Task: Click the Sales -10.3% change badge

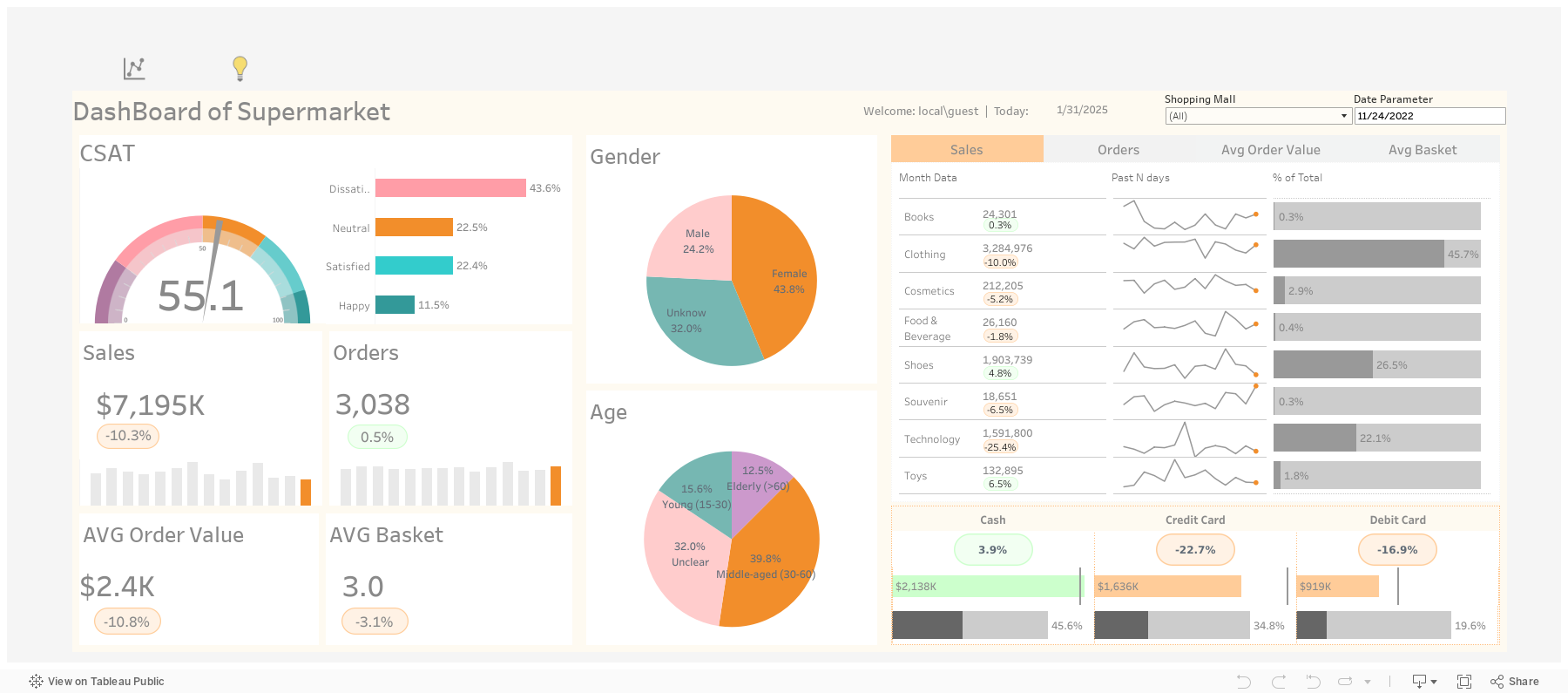Action: pyautogui.click(x=128, y=436)
